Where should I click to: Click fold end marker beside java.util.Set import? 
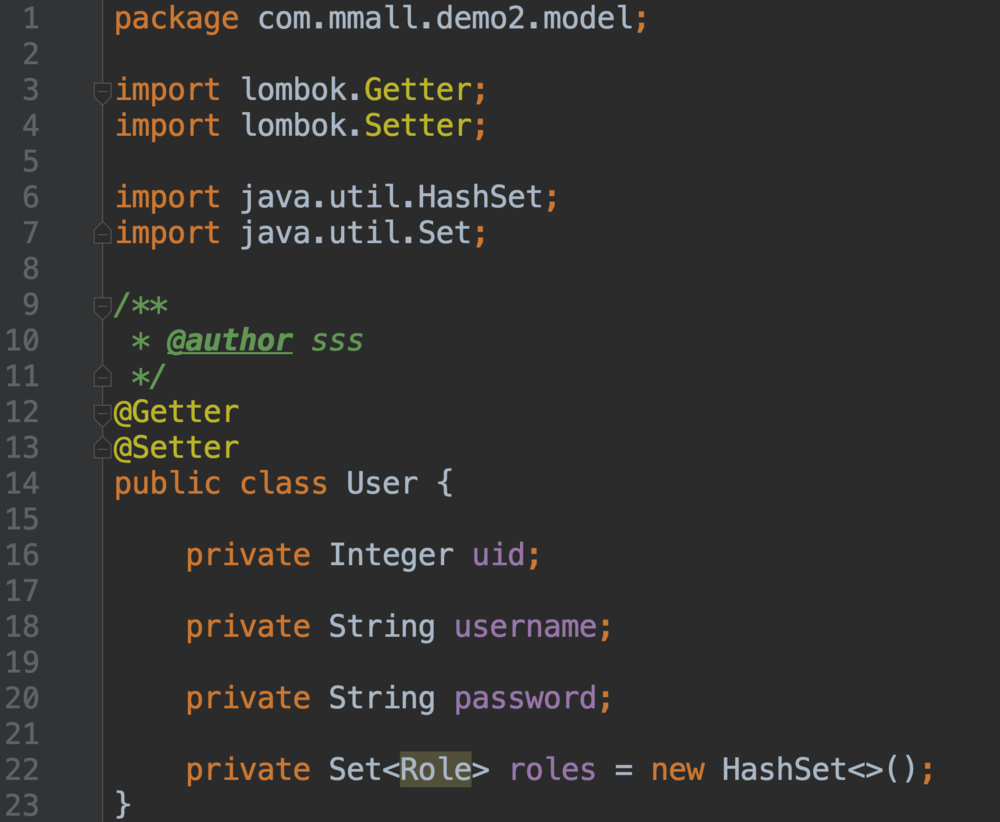coord(102,234)
